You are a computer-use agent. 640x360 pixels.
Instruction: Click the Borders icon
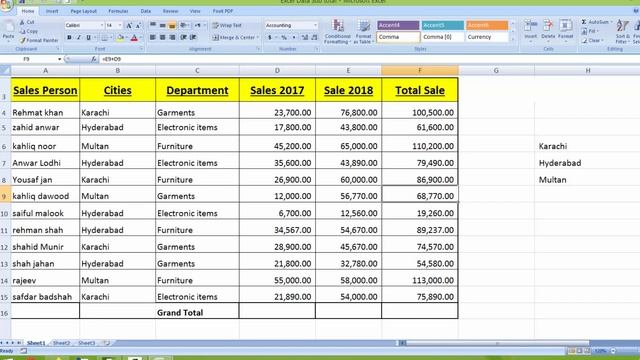coord(104,38)
